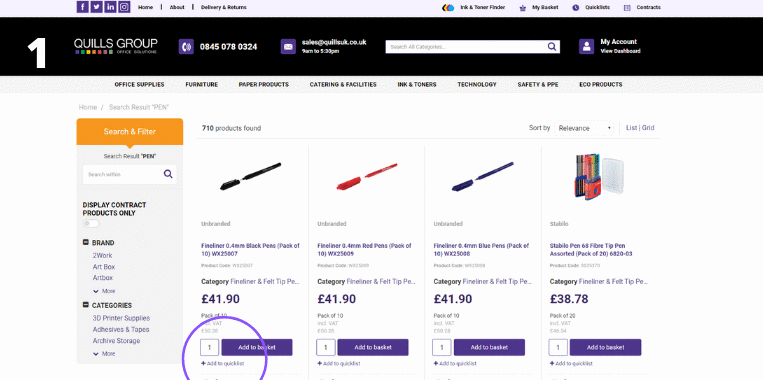Screen dimensions: 763x380
Task: Open the Facebook social icon
Action: [x=83, y=7]
